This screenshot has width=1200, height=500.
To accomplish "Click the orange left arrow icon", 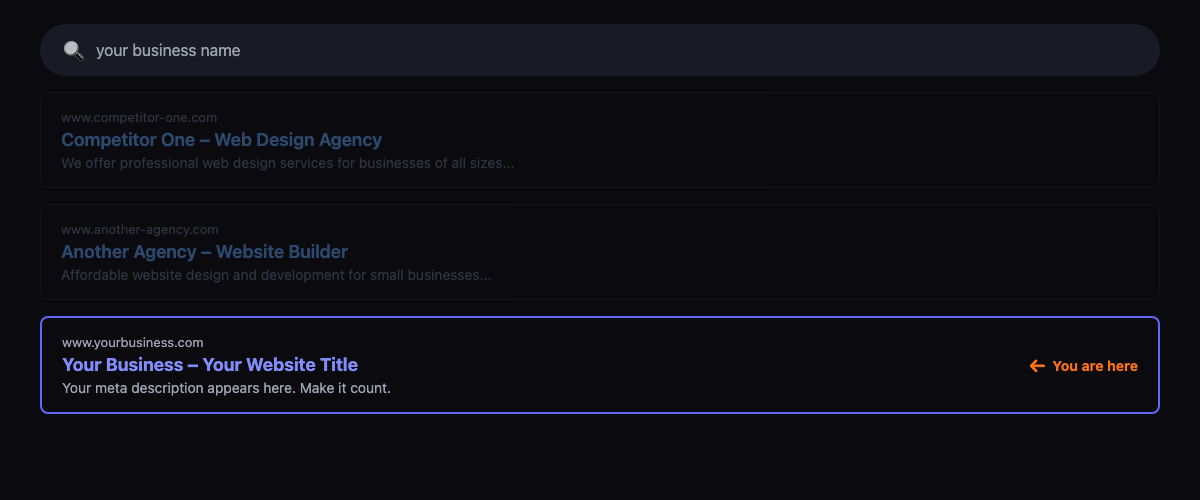I will pyautogui.click(x=1037, y=366).
